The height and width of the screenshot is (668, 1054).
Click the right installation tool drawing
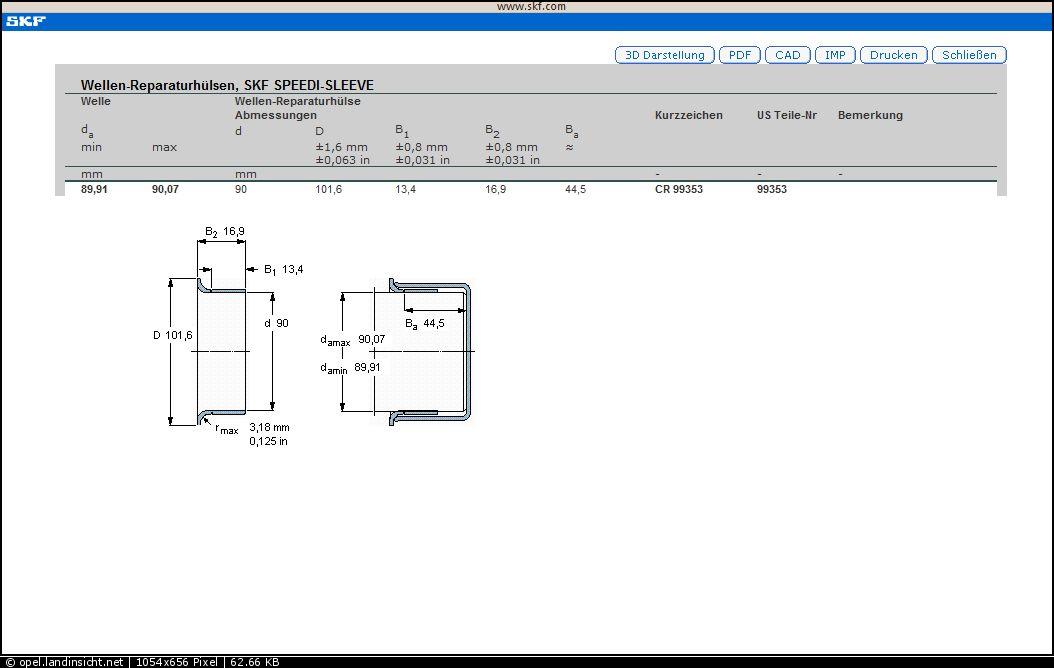click(x=429, y=351)
